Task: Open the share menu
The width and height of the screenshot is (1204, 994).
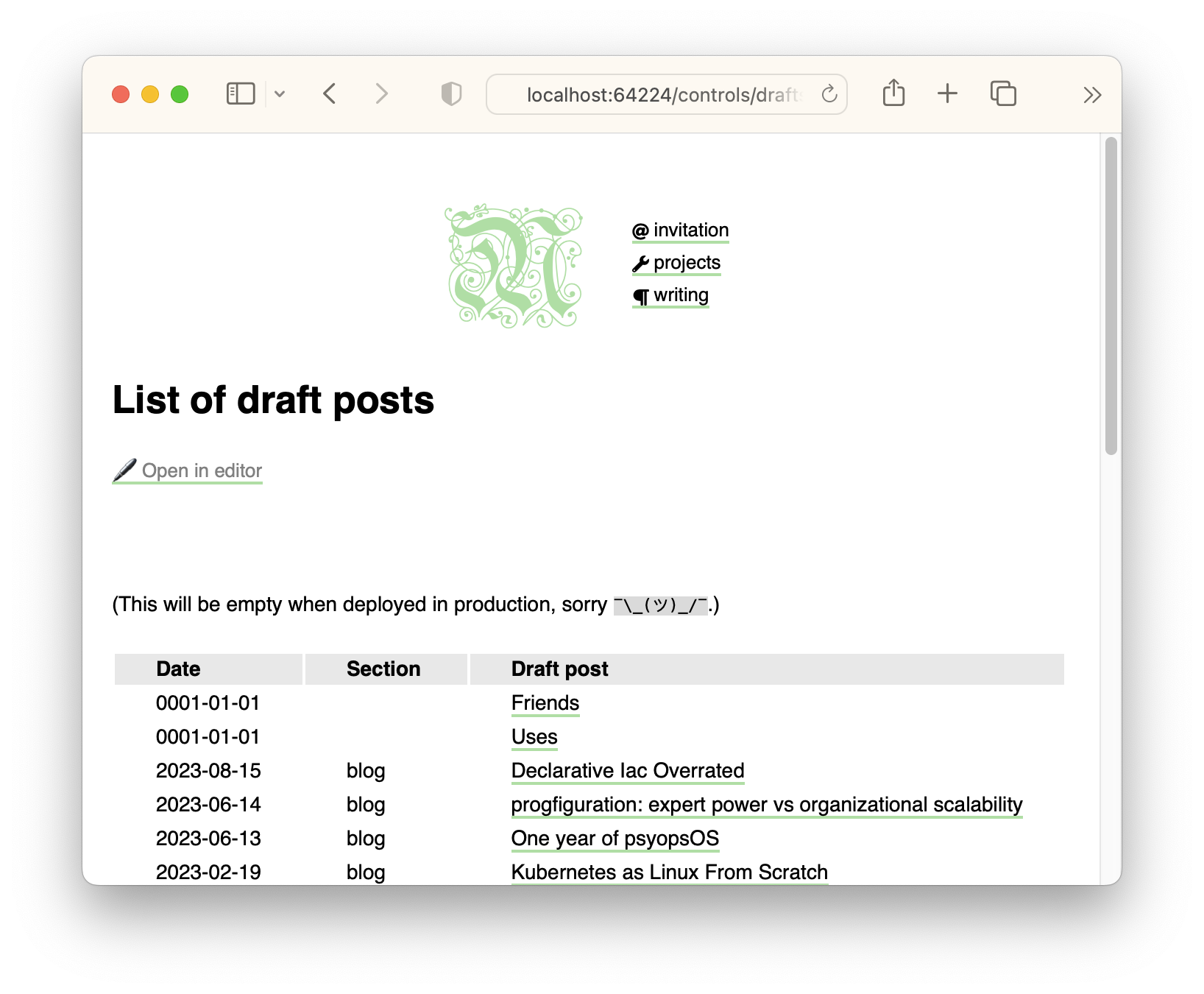Action: click(893, 94)
